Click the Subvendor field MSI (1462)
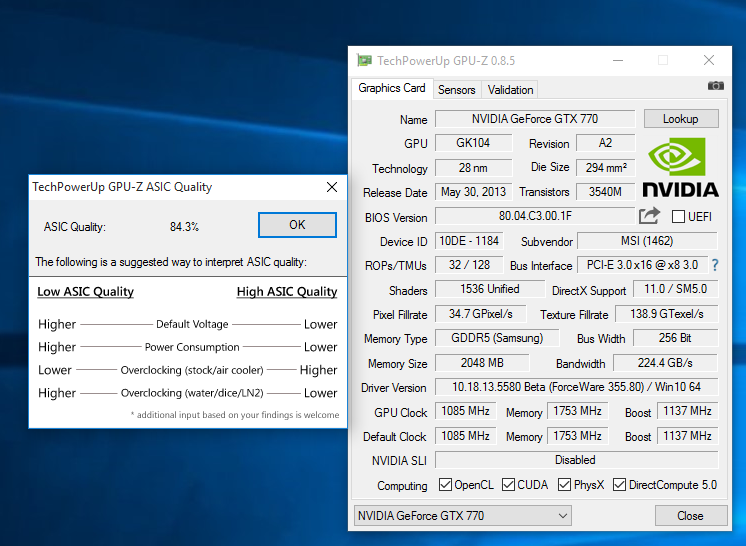746x546 pixels. 647,241
